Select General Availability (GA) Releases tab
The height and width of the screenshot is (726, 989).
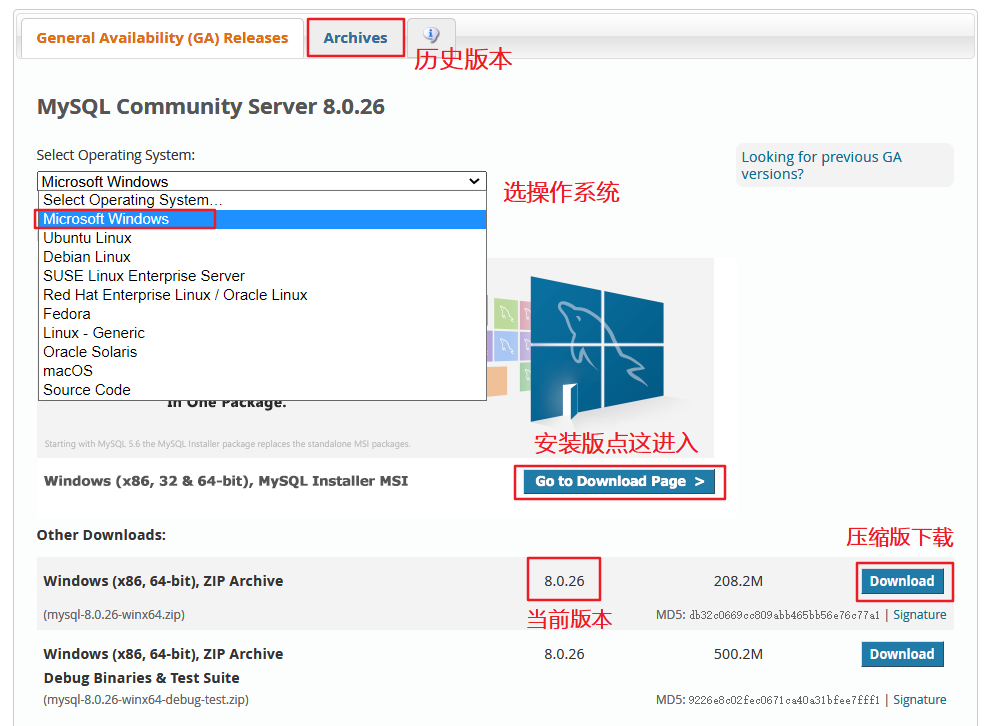coord(162,38)
